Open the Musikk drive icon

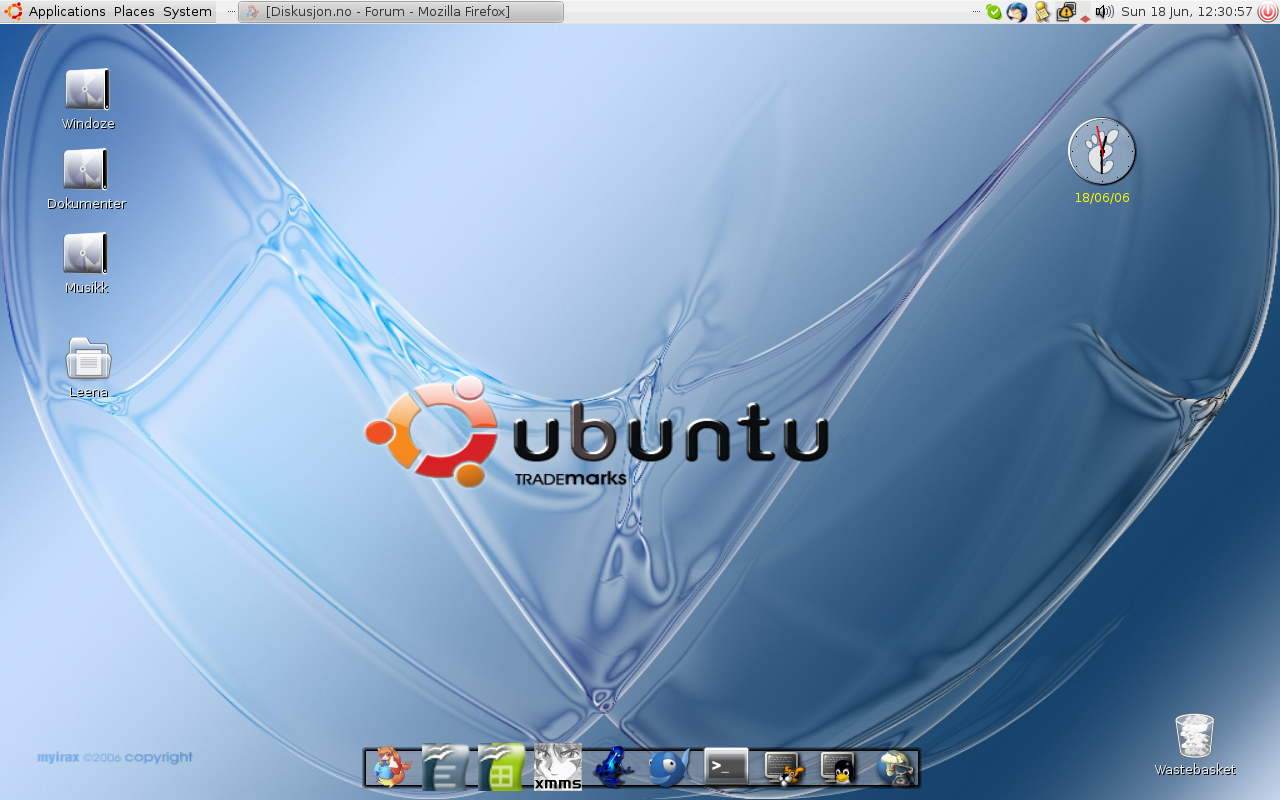[86, 254]
